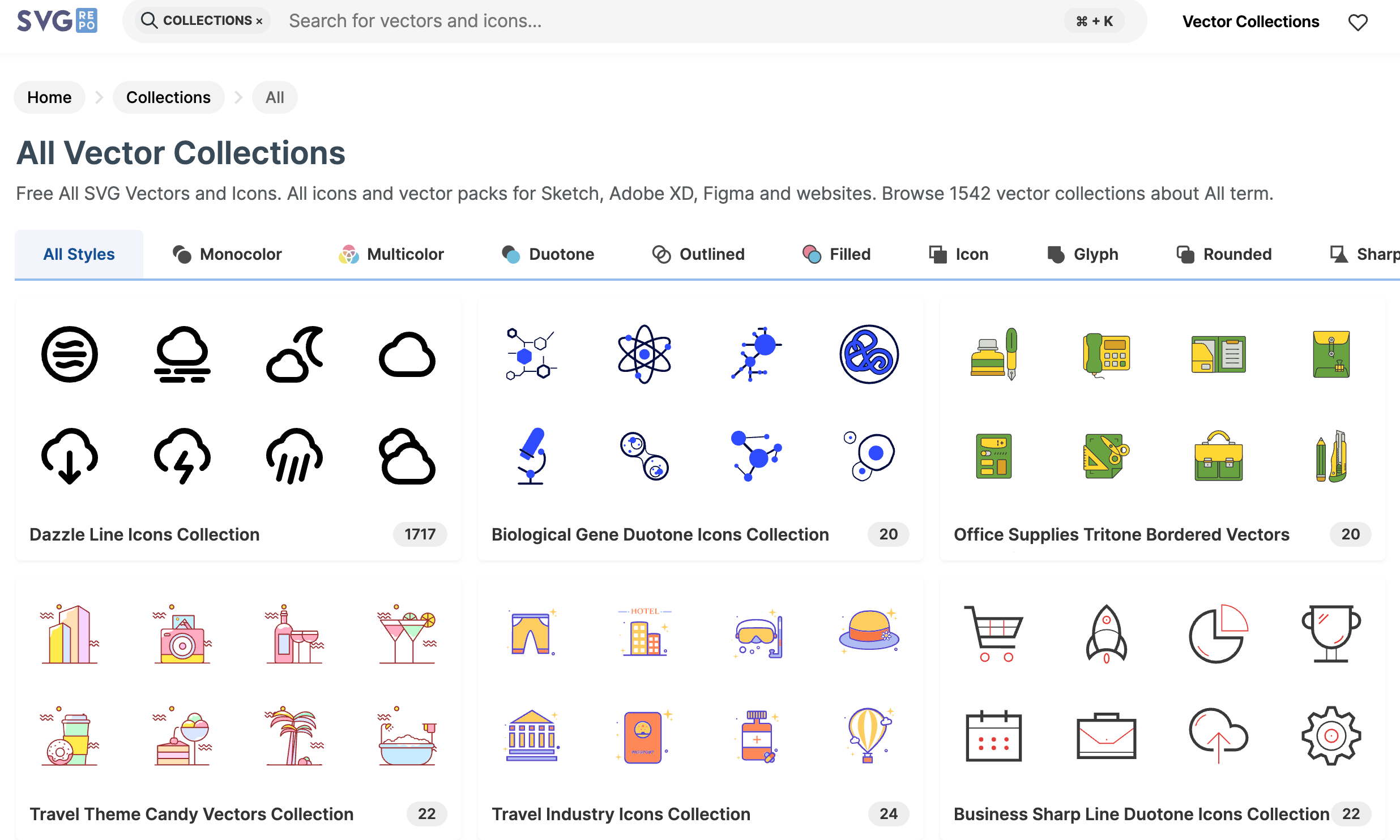Go to Home breadcrumb
Image resolution: width=1400 pixels, height=840 pixels.
[49, 97]
